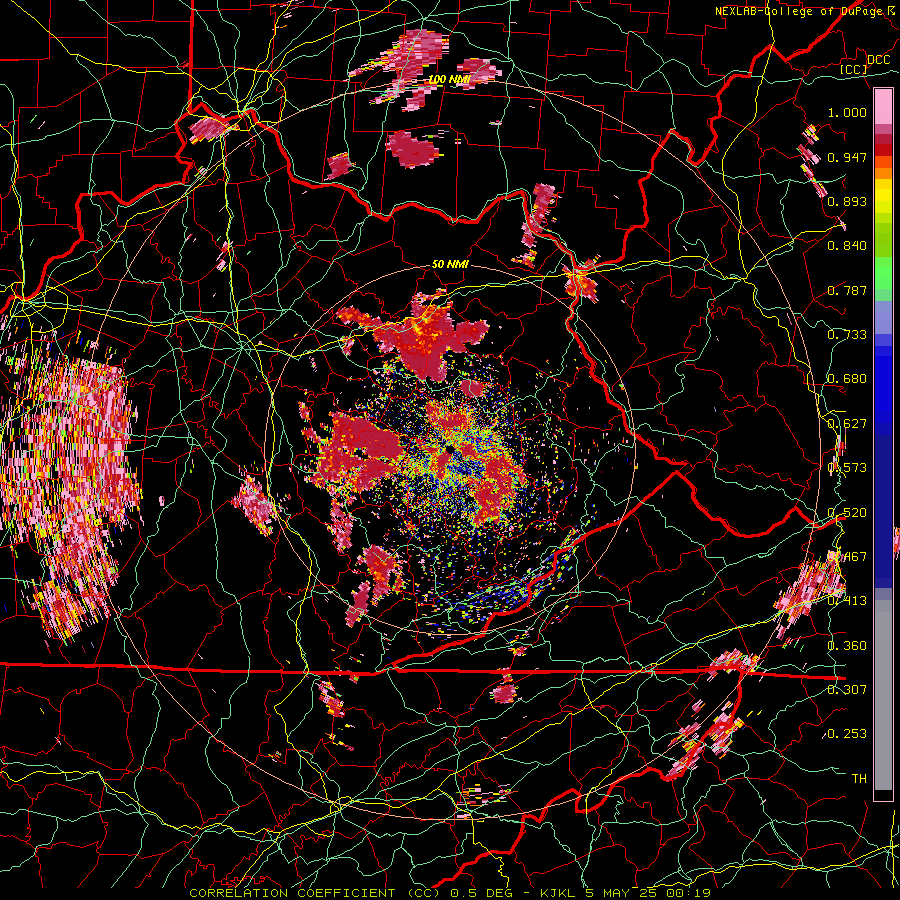Click the KJKL 5 MAY 25 00:19 timestamp
The height and width of the screenshot is (900, 900).
[625, 893]
